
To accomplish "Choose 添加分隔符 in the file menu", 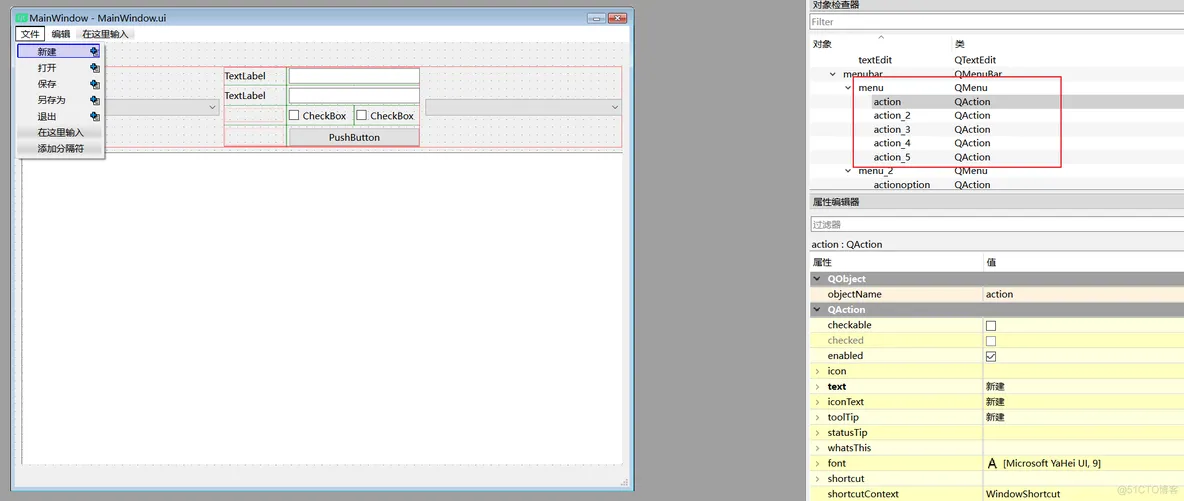I will (x=60, y=149).
